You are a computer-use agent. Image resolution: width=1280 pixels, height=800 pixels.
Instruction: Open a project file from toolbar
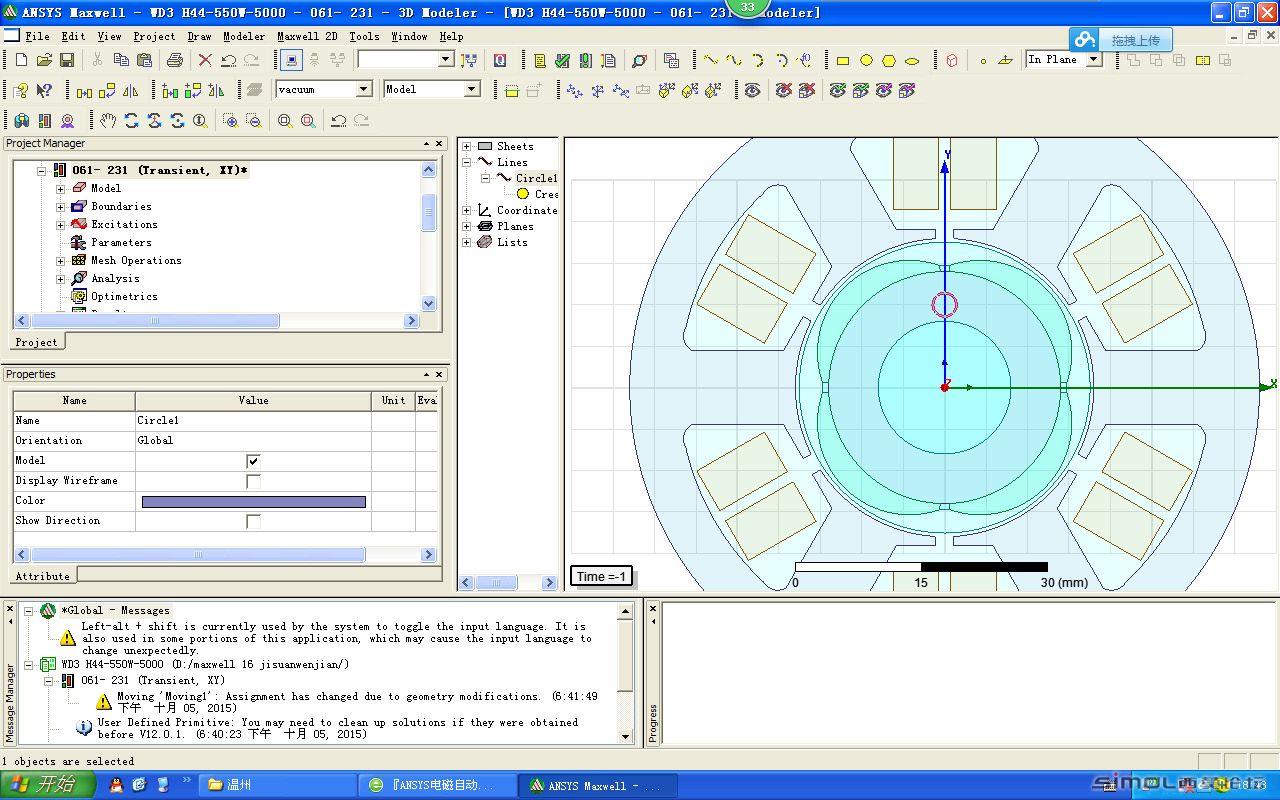tap(44, 60)
